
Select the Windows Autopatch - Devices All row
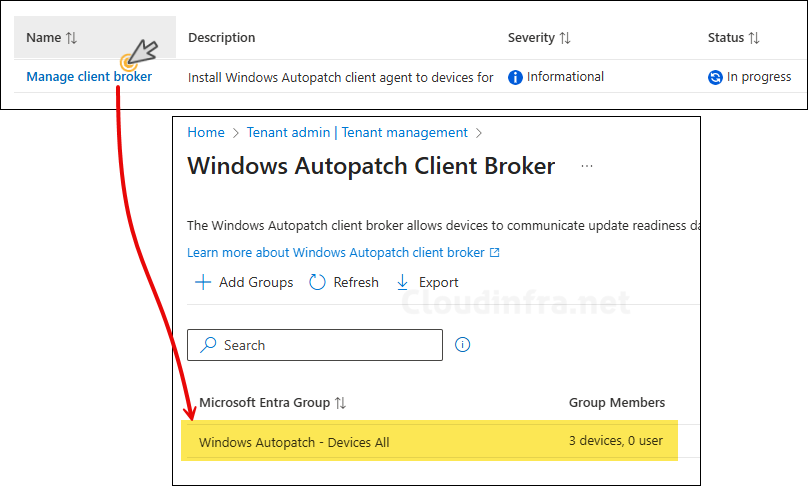[294, 441]
